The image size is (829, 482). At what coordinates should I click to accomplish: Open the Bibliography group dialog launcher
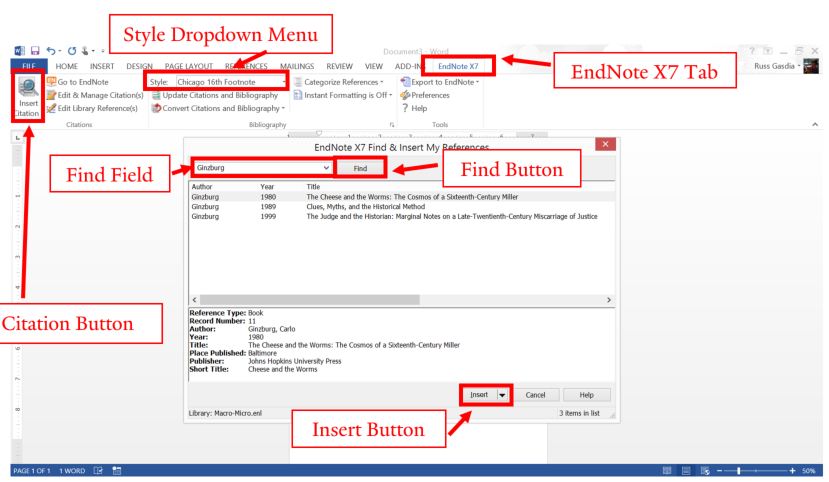[392, 125]
